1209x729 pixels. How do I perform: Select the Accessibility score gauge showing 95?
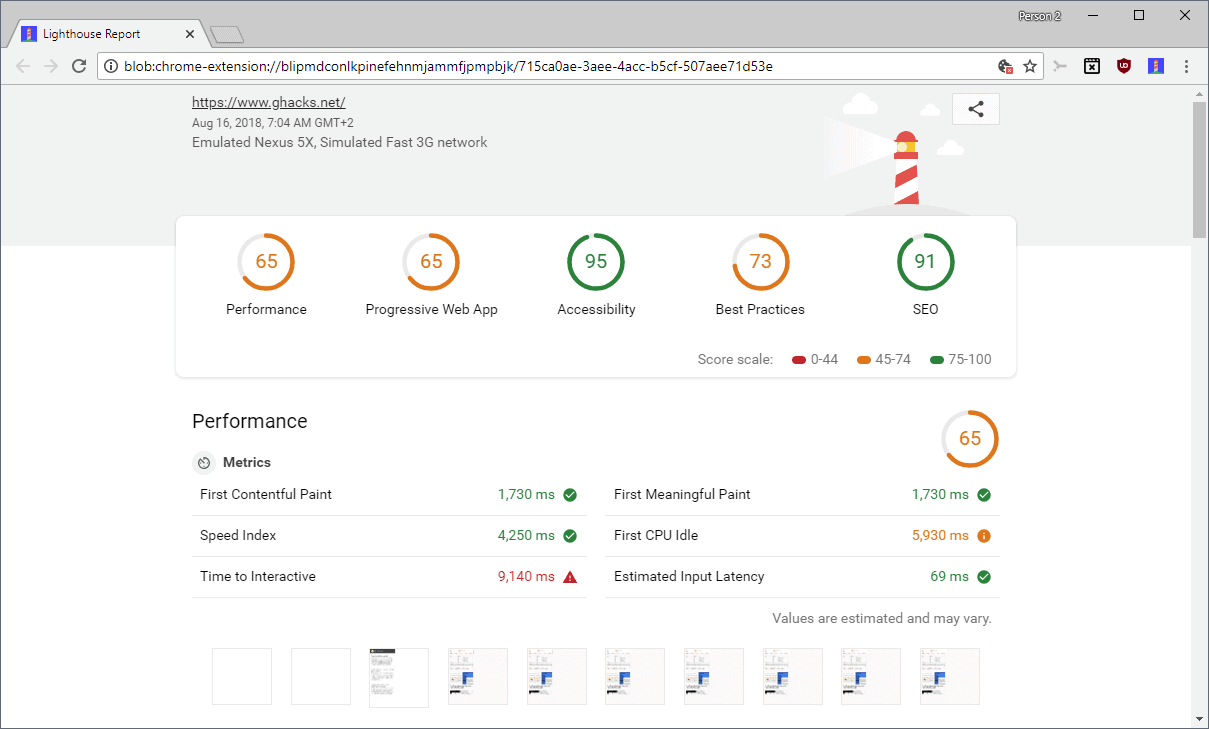click(x=596, y=261)
